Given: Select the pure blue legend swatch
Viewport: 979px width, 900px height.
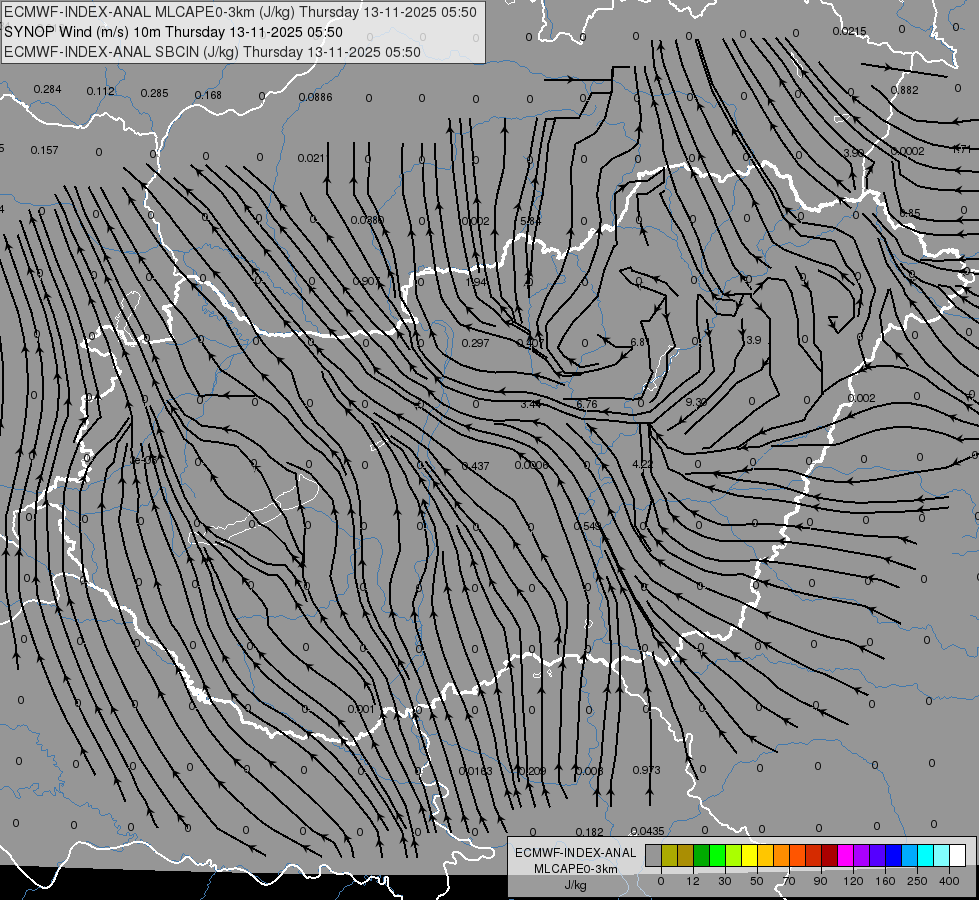Looking at the screenshot, I should (x=894, y=855).
